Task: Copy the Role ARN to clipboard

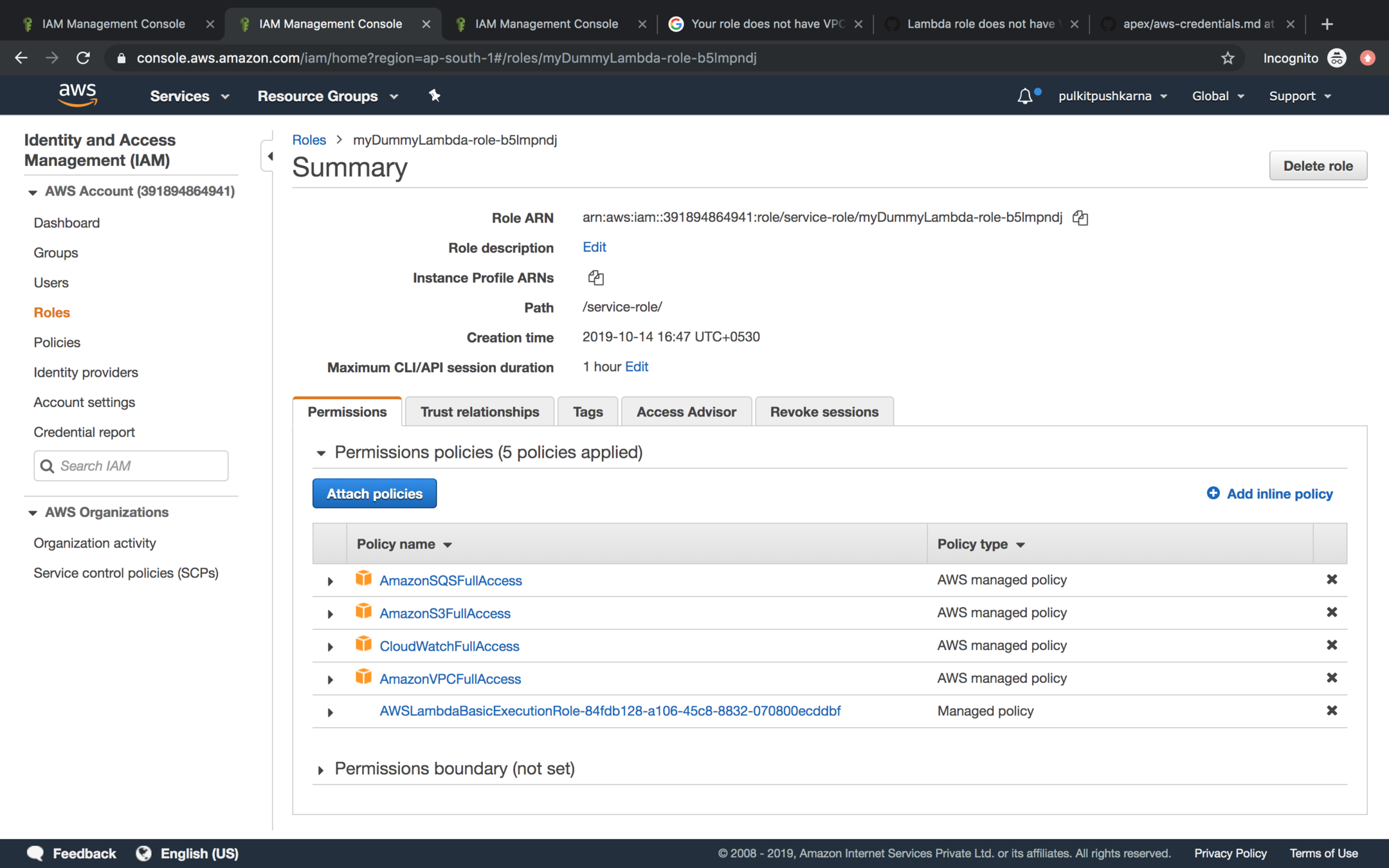Action: 1080,218
